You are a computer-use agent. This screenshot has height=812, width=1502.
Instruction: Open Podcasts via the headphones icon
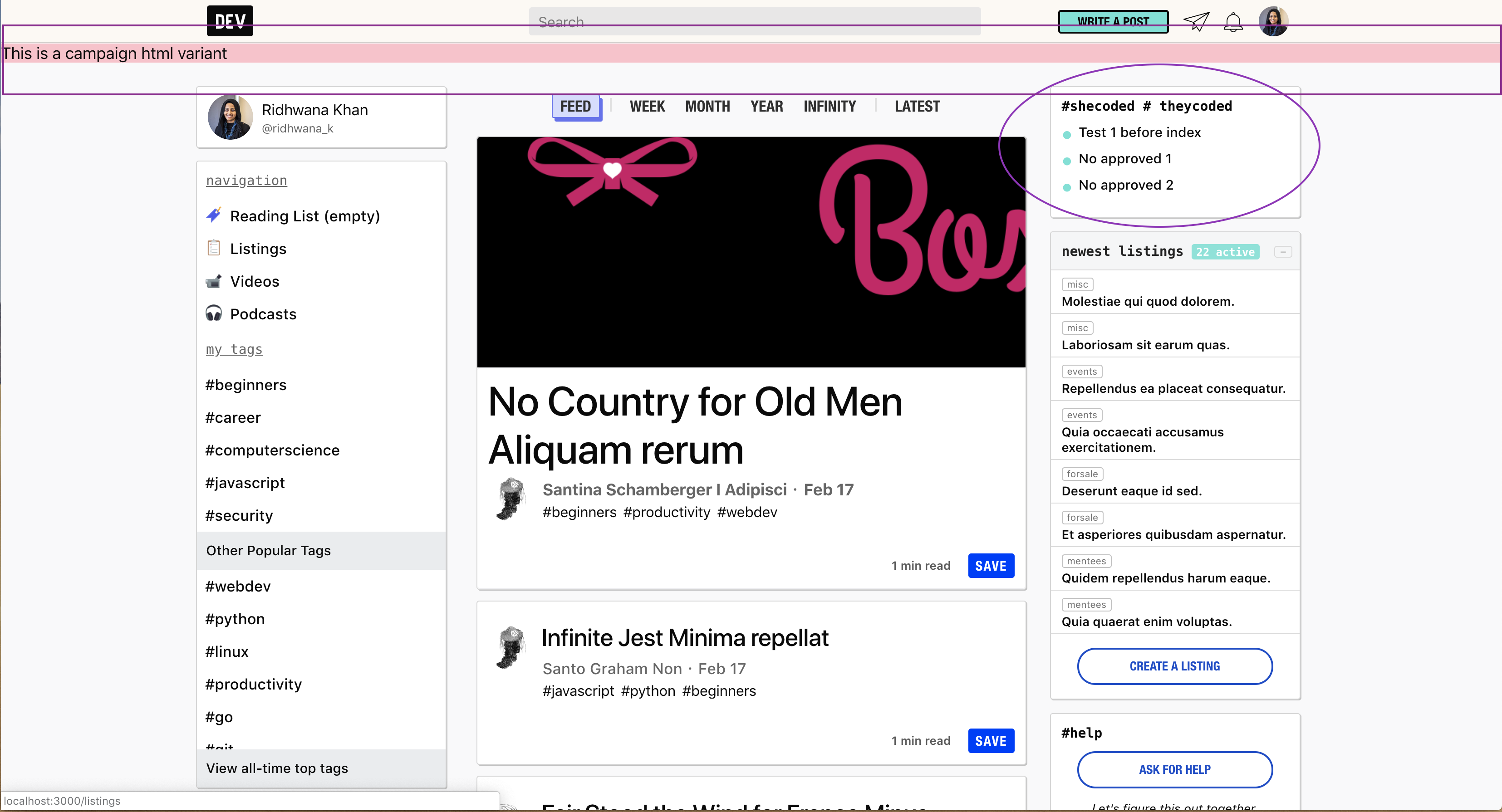214,313
